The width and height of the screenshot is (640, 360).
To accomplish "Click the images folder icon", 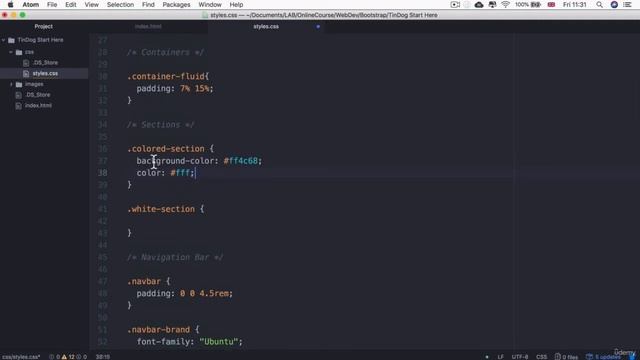I will click(x=19, y=84).
